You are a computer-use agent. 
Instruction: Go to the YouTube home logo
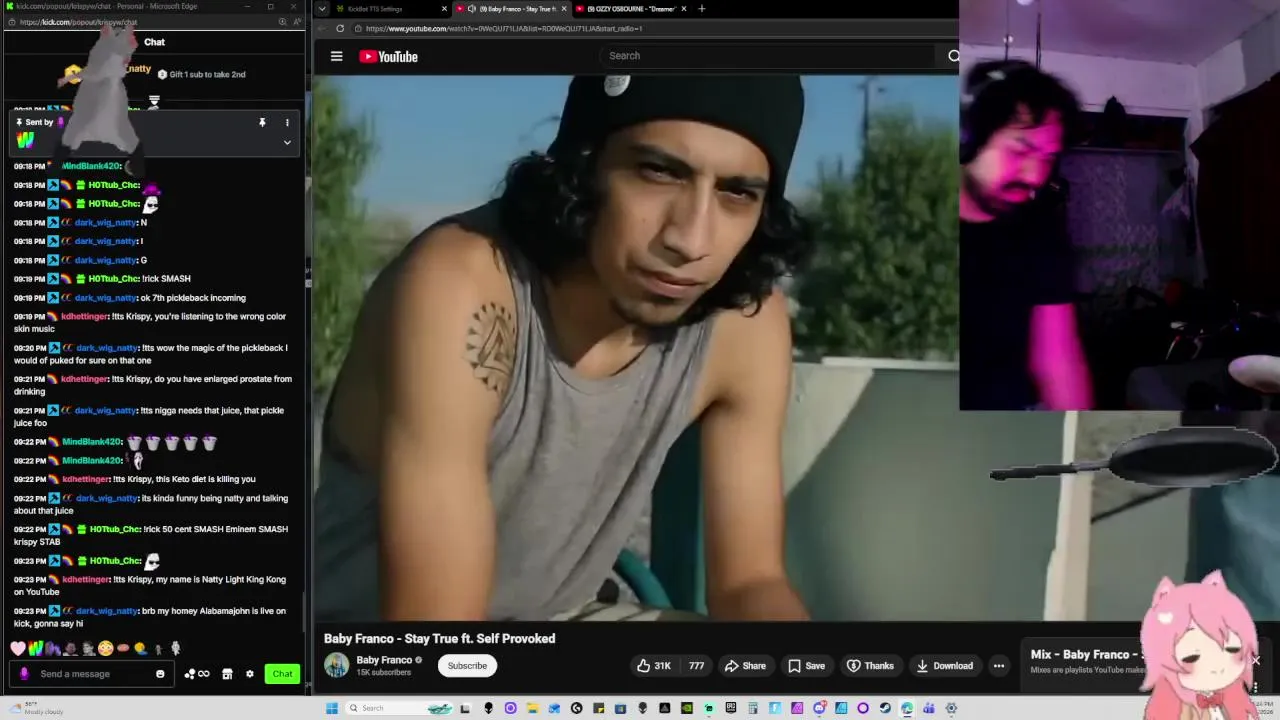click(389, 56)
